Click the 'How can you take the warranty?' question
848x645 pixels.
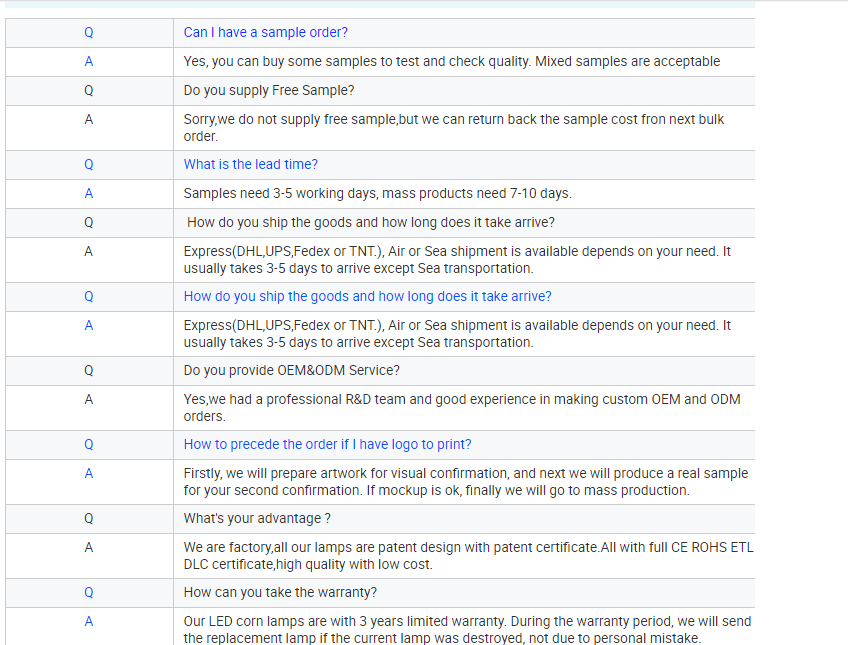(280, 593)
